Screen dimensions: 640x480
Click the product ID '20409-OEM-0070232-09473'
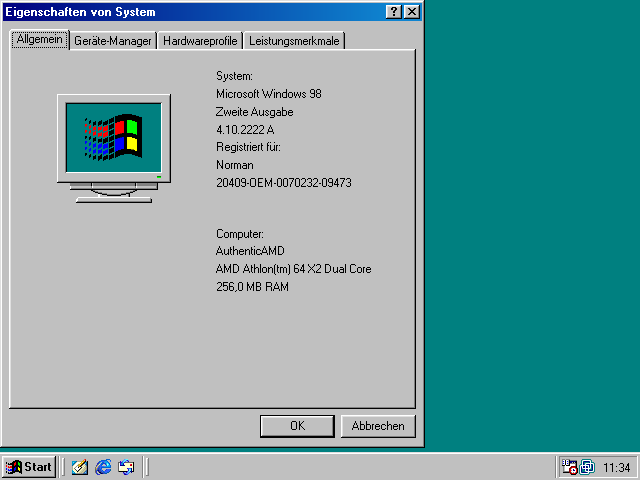pyautogui.click(x=284, y=182)
